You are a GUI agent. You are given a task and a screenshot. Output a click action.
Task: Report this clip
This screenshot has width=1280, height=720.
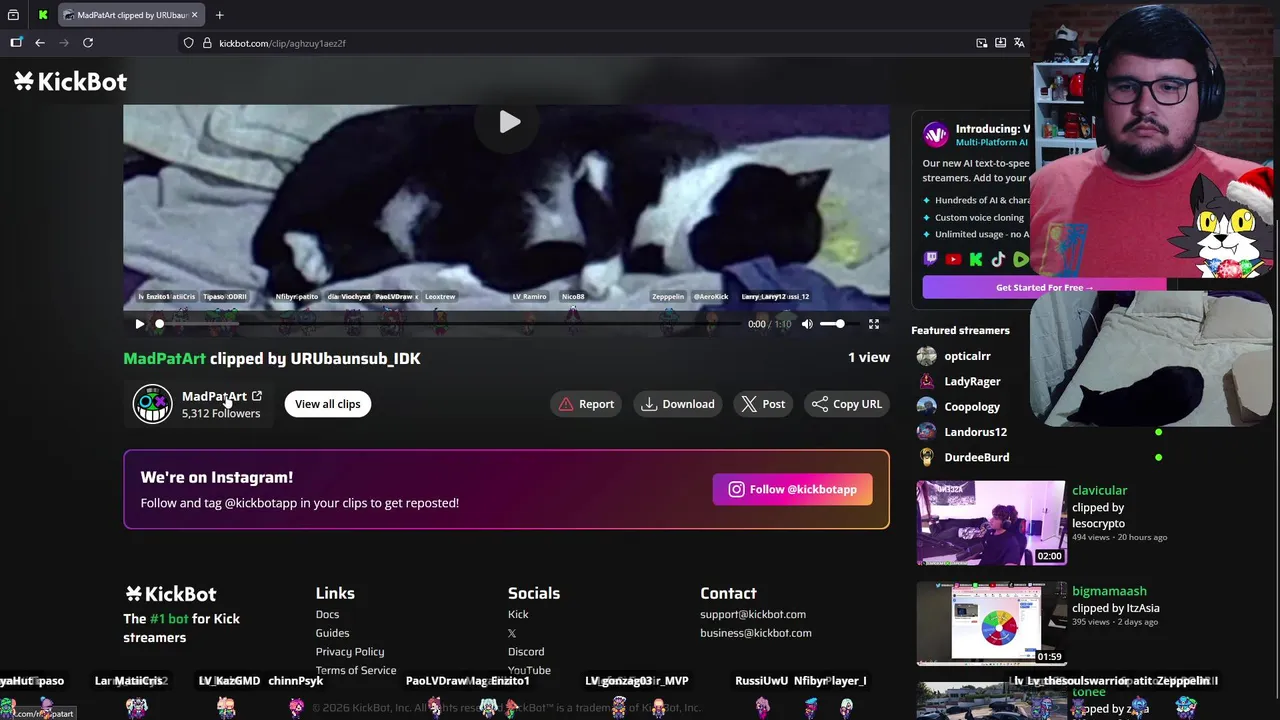coord(586,404)
